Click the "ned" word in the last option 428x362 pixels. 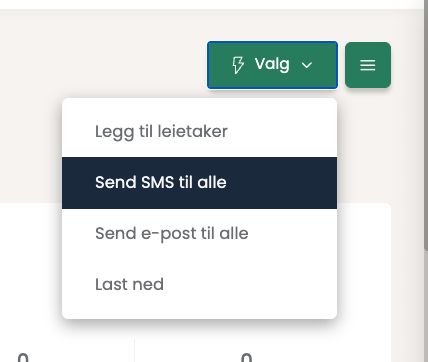pos(148,284)
